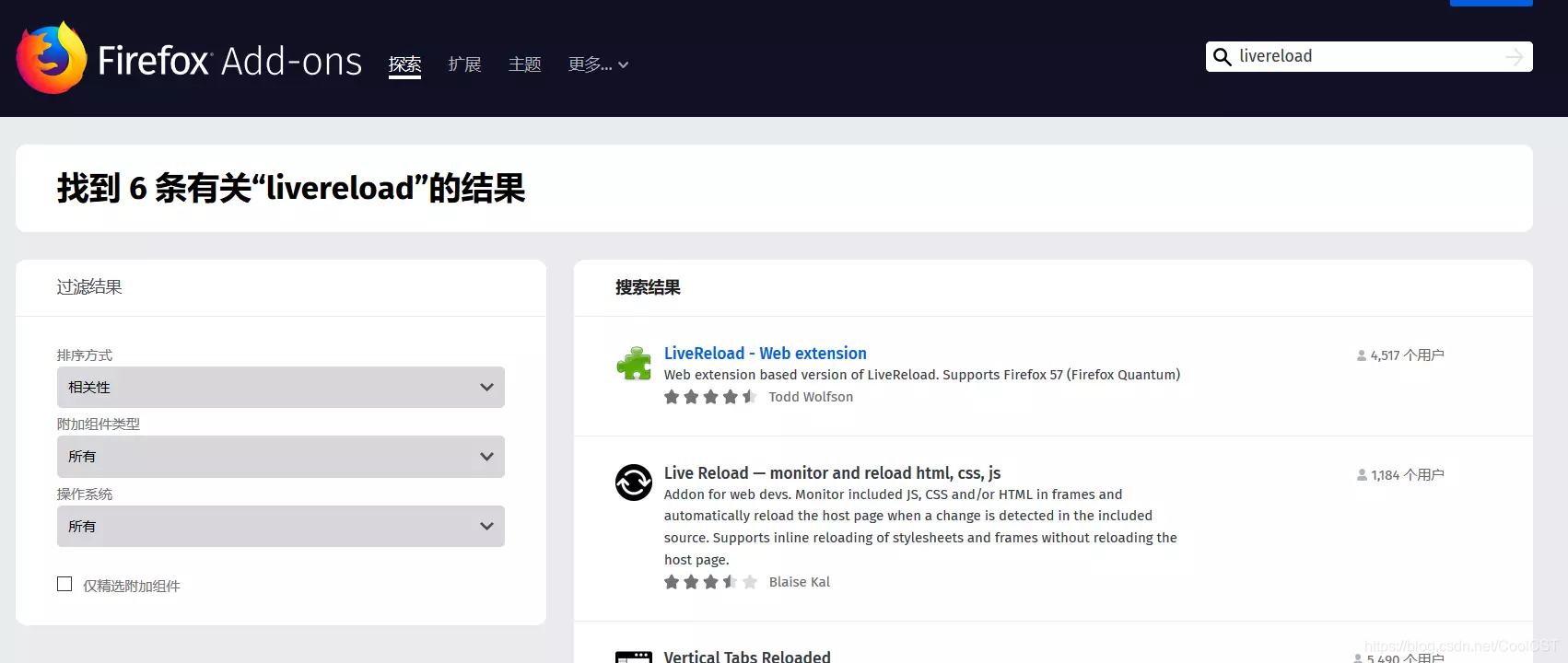Click the 仅精选附加组件 label
Screen dimensions: 1568x663
click(132, 586)
